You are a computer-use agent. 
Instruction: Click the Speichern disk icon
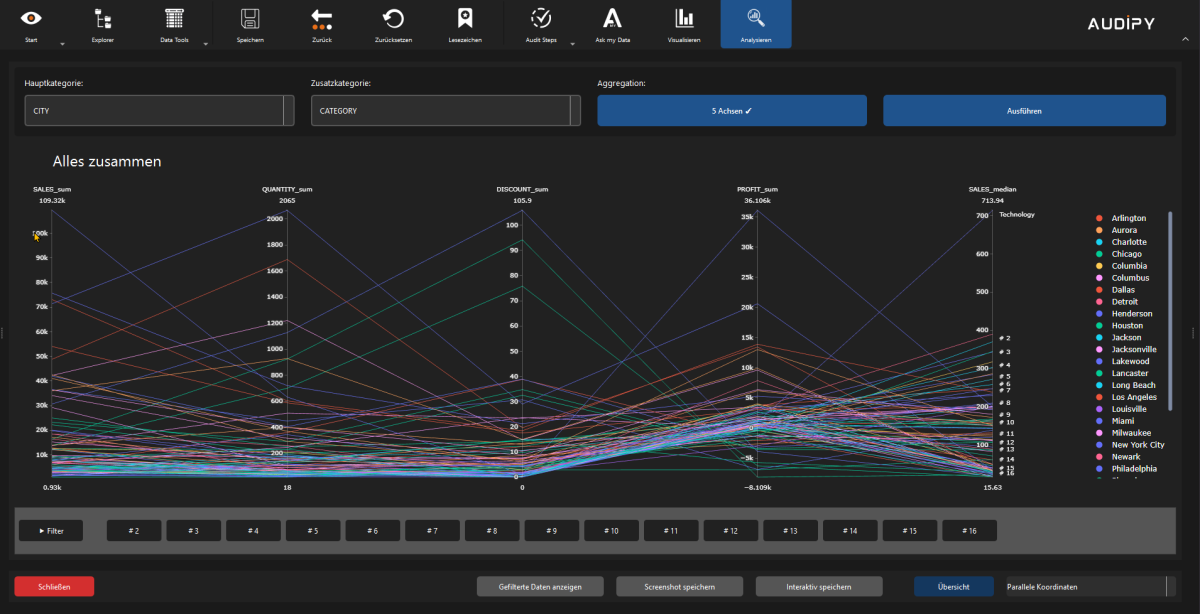click(250, 18)
